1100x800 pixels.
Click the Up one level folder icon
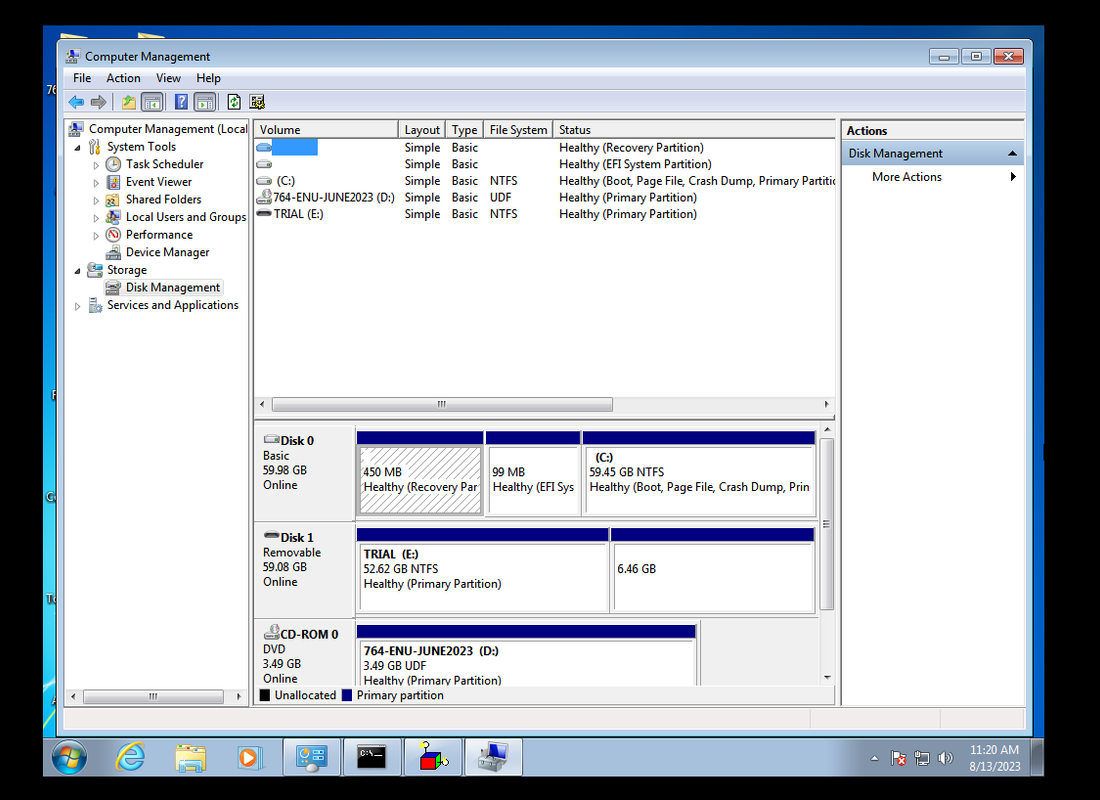[x=128, y=102]
